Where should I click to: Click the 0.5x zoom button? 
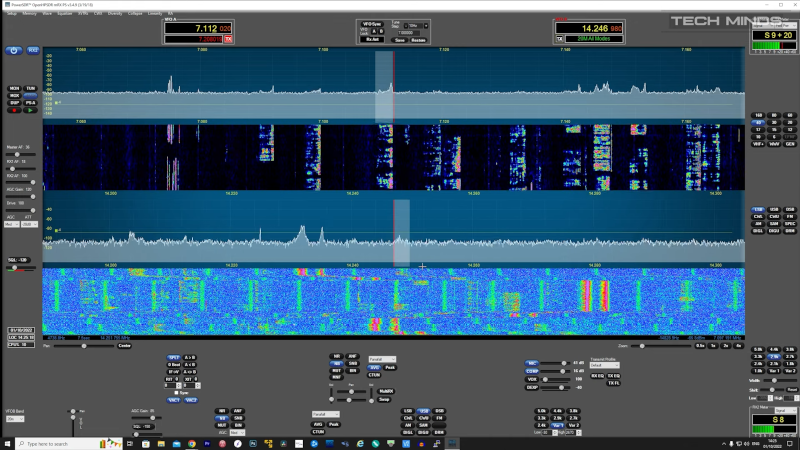point(700,346)
